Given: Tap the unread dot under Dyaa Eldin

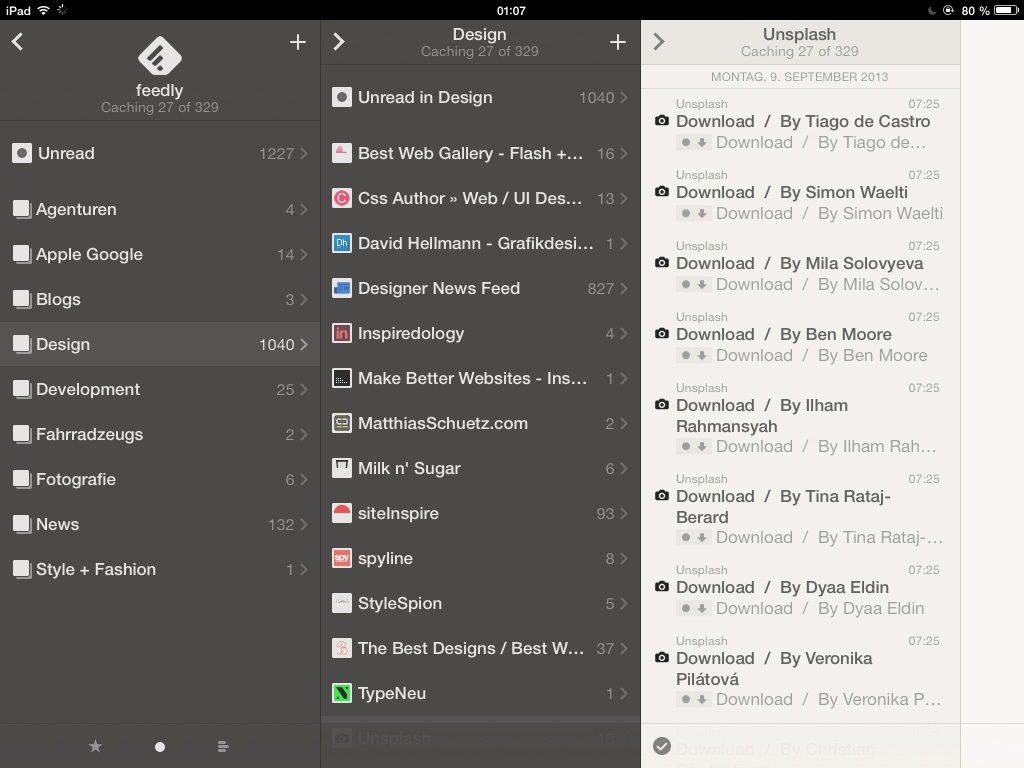Looking at the screenshot, I should coord(685,608).
